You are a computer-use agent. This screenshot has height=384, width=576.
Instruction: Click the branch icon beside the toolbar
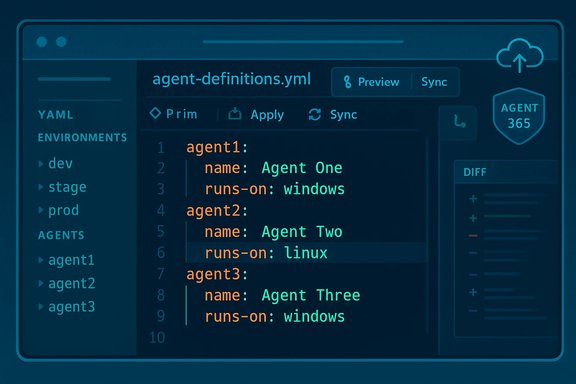pos(459,121)
